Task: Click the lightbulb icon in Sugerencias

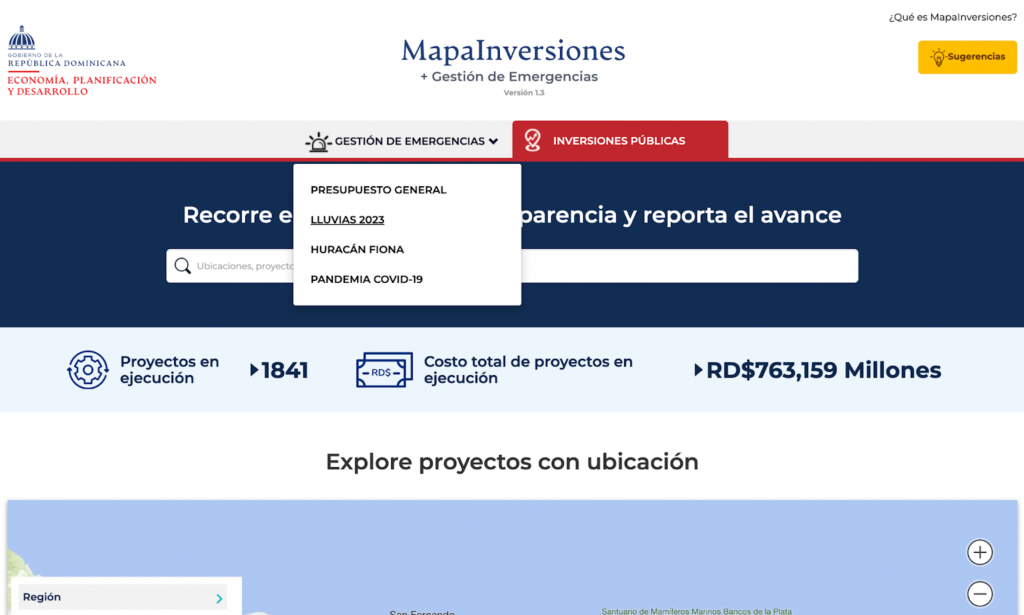Action: tap(938, 57)
